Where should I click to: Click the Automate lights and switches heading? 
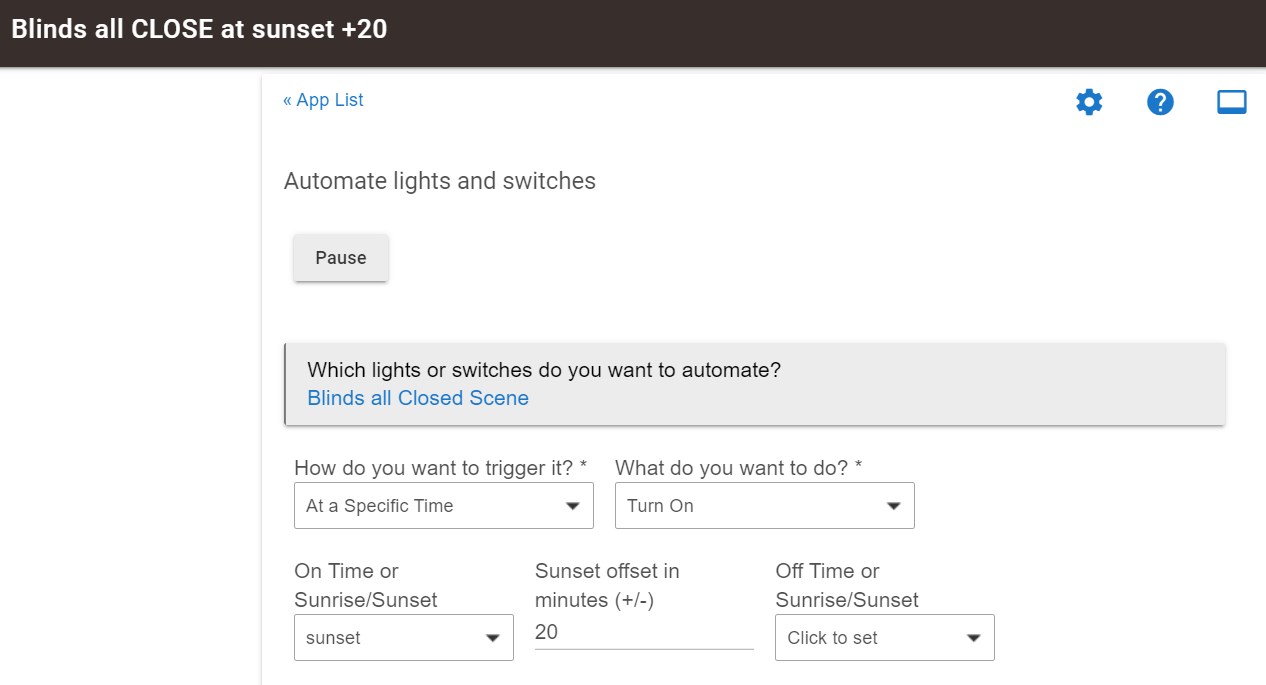pyautogui.click(x=440, y=181)
